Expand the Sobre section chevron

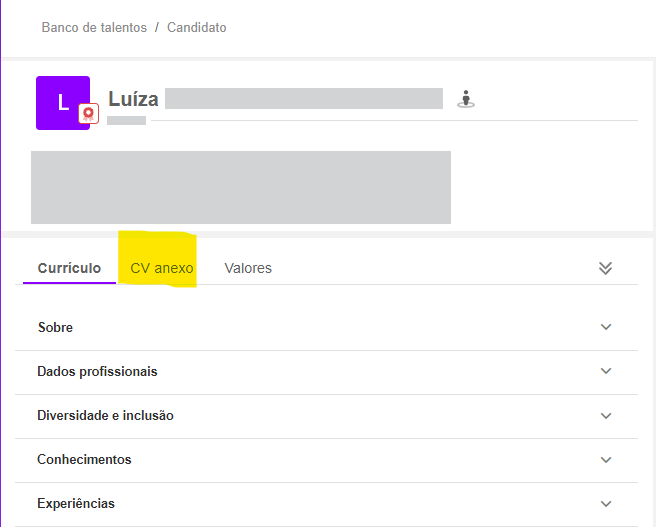[x=605, y=327]
